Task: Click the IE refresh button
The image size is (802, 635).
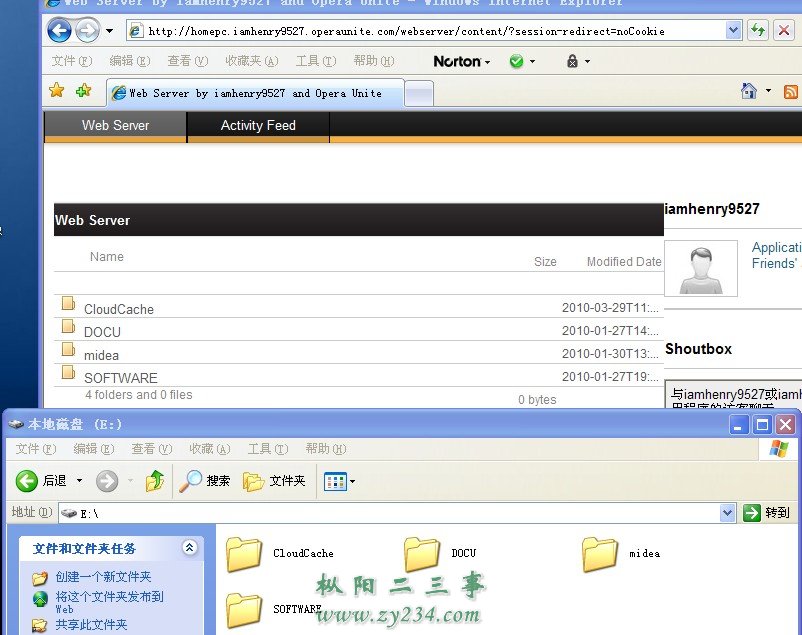Action: pyautogui.click(x=758, y=31)
